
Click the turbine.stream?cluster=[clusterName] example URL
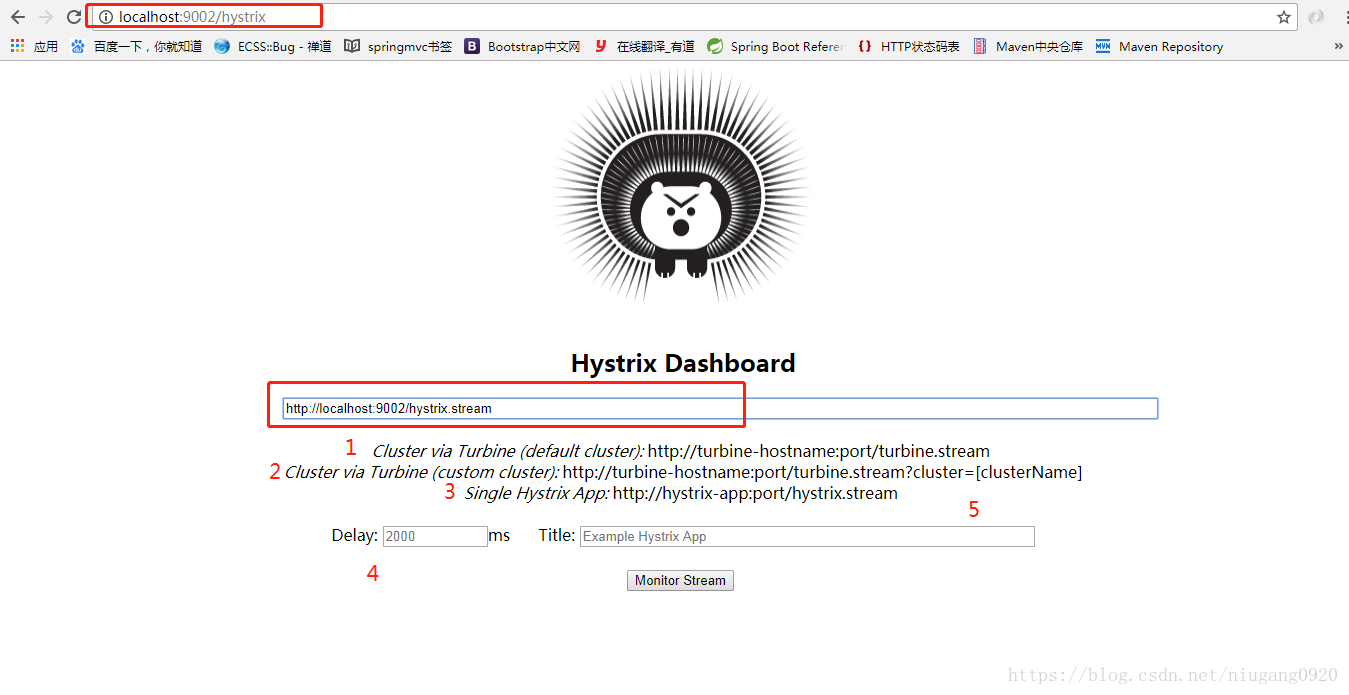[x=822, y=472]
